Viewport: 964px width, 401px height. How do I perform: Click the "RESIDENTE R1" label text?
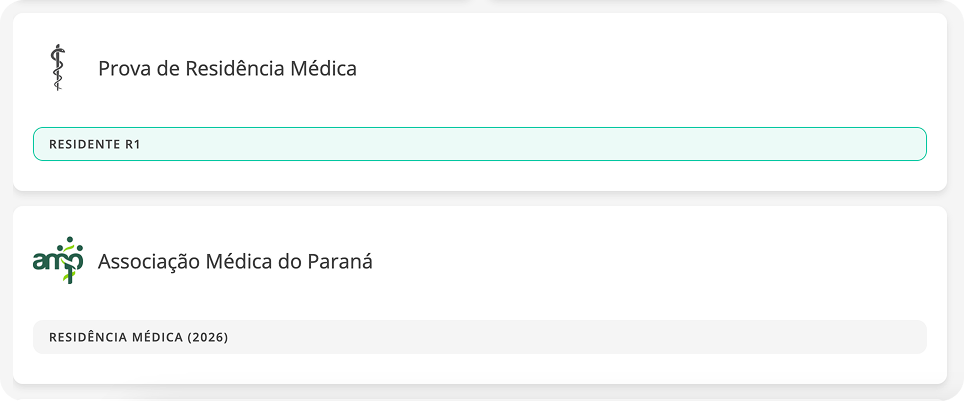tap(95, 144)
